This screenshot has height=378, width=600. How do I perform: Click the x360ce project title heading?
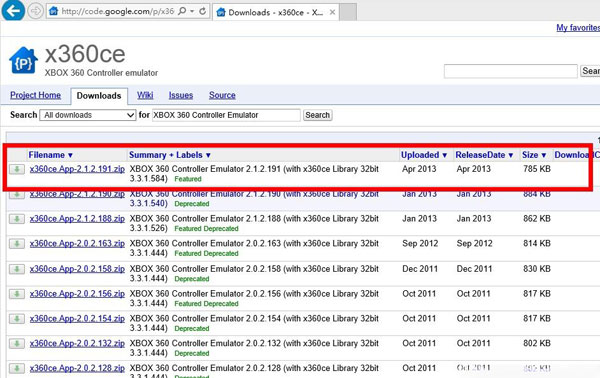85,54
